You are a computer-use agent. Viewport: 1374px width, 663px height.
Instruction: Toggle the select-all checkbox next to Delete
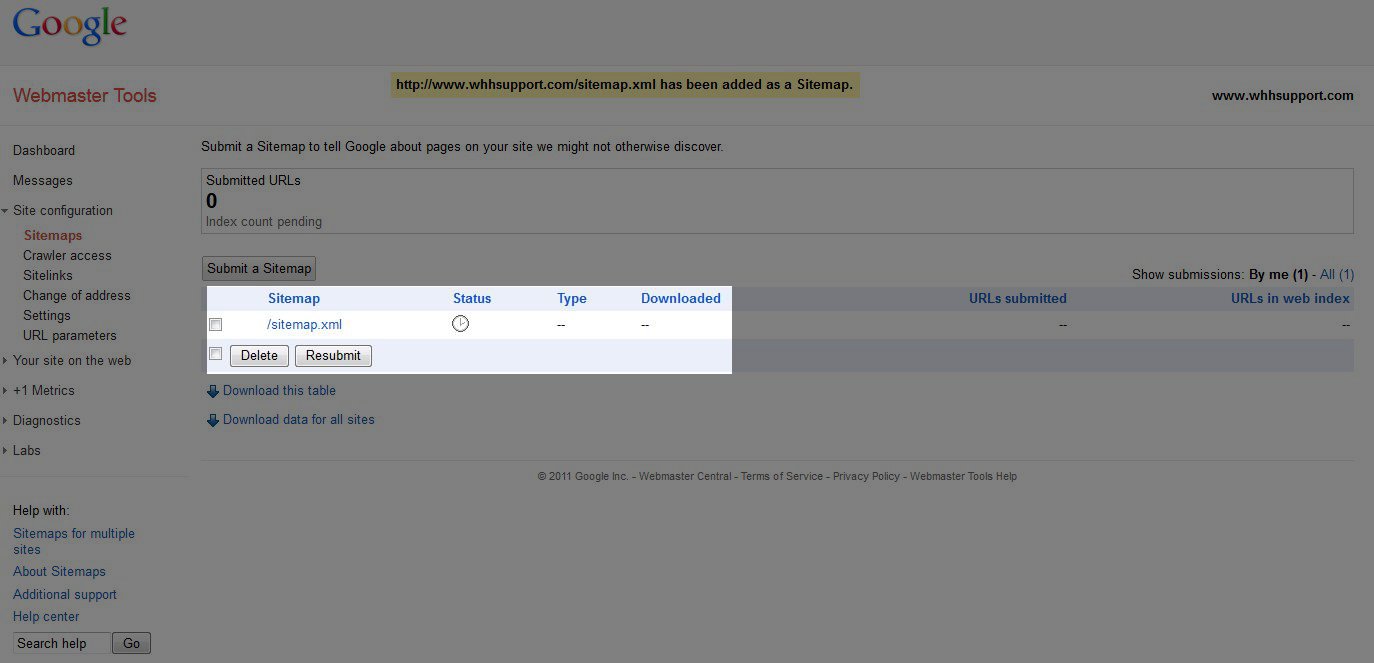point(215,354)
